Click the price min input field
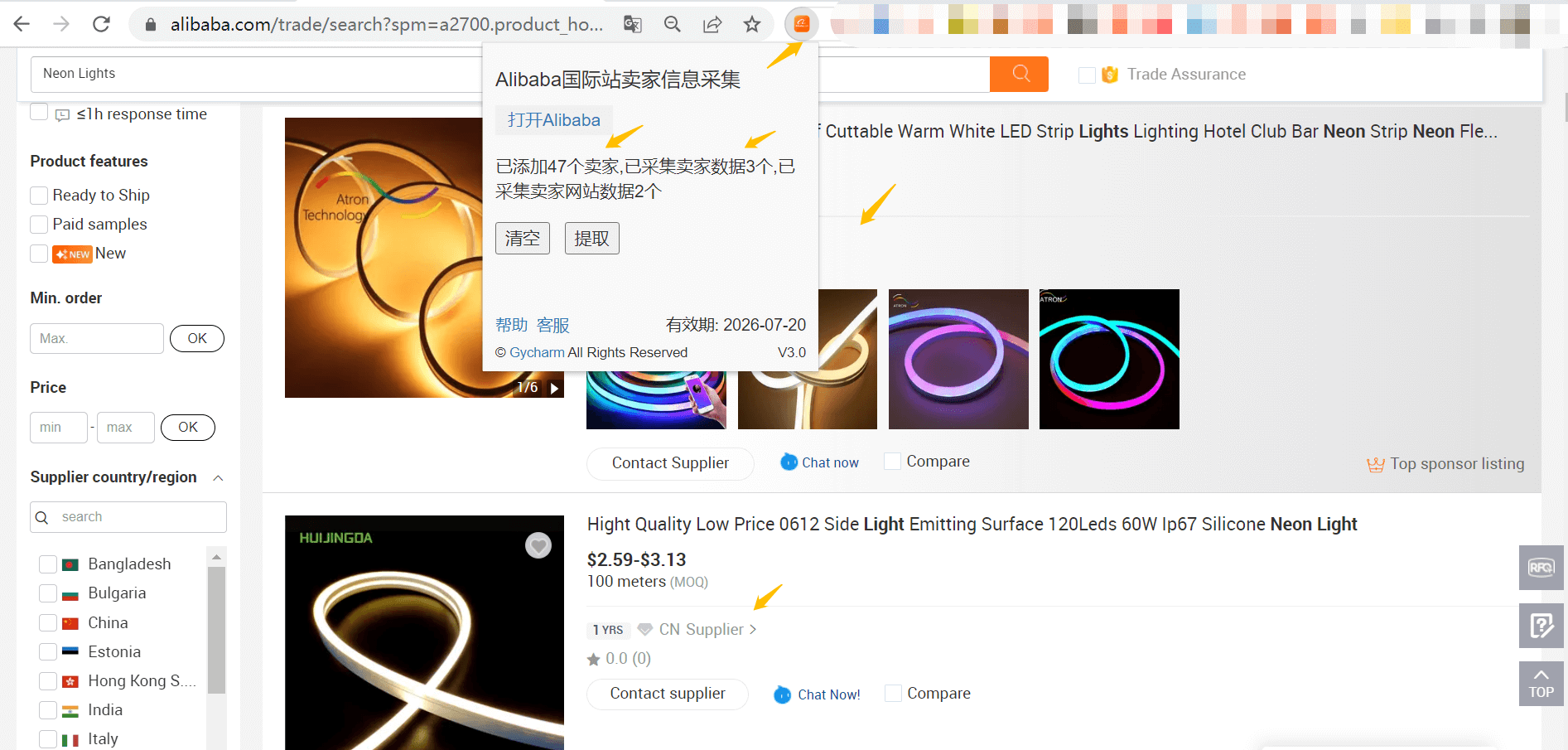Screen dimensions: 1568x750 (59, 427)
